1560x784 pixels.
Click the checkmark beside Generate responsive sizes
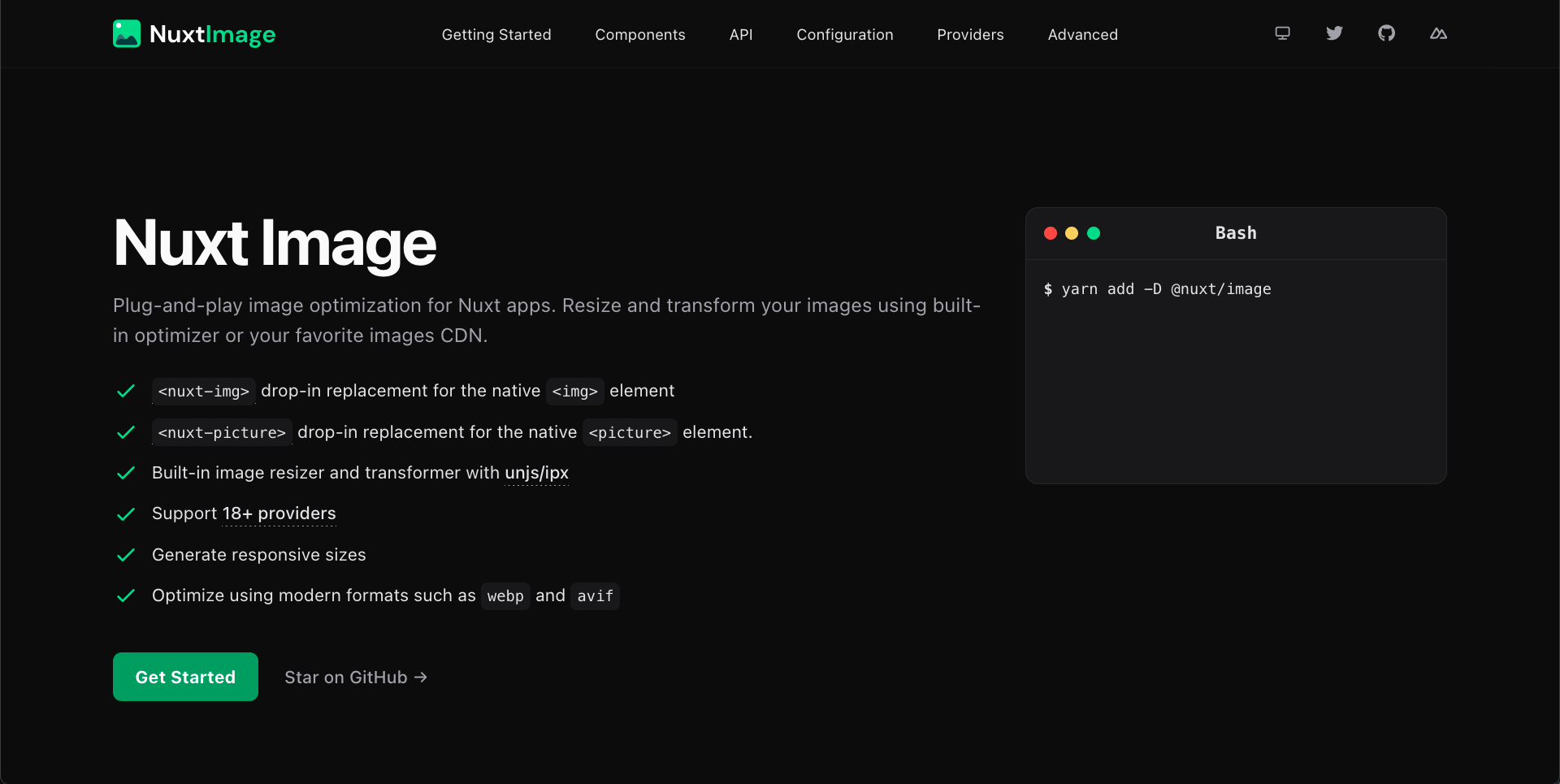pos(126,555)
